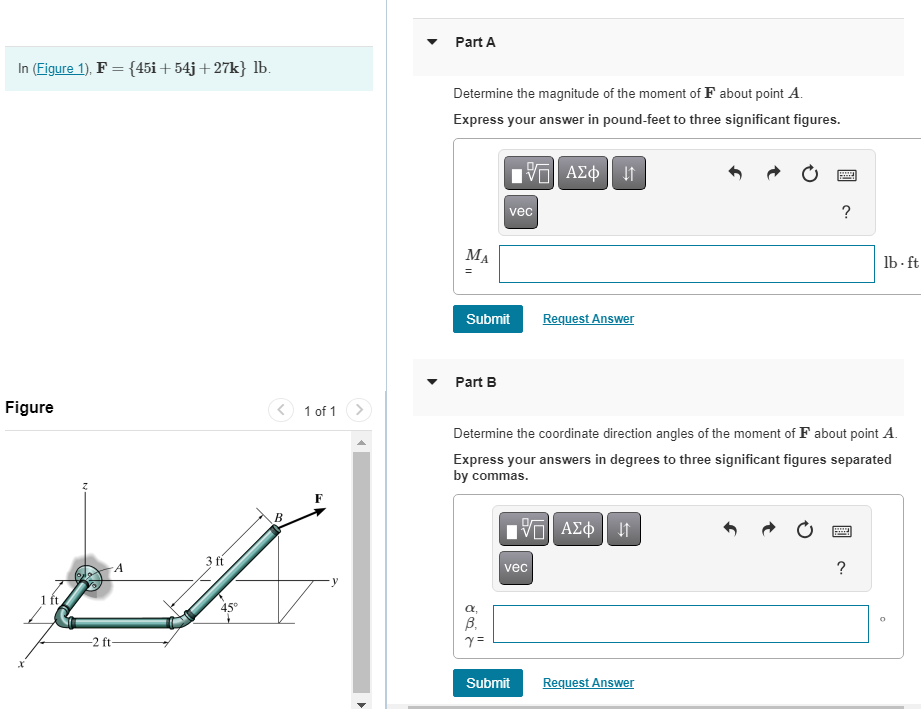Click the MA answer input field

[x=686, y=263]
